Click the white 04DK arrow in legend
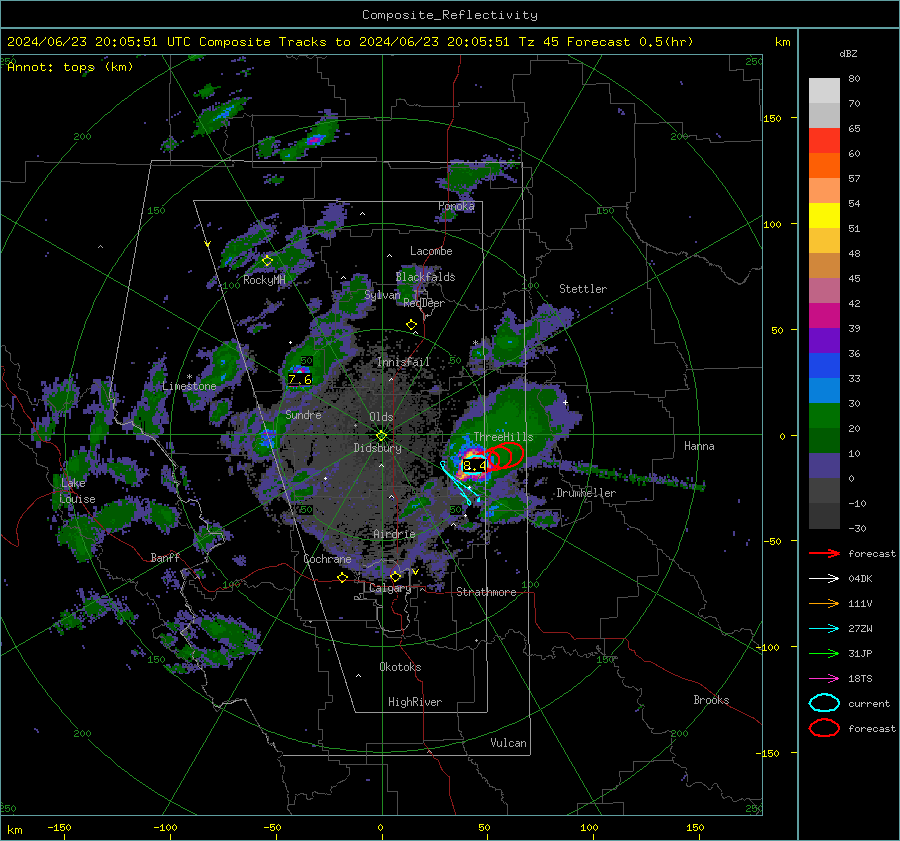Viewport: 900px width, 841px height. [824, 579]
